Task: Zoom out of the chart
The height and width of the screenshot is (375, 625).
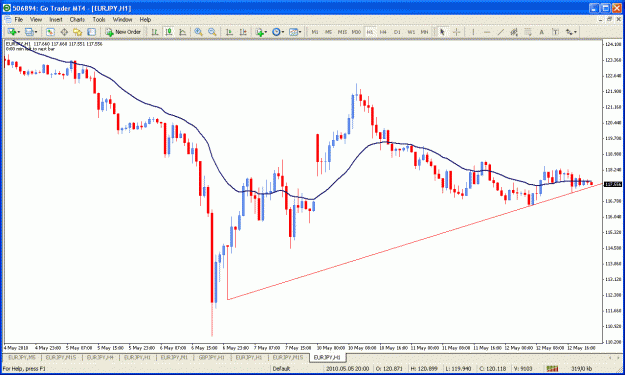Action: 212,32
